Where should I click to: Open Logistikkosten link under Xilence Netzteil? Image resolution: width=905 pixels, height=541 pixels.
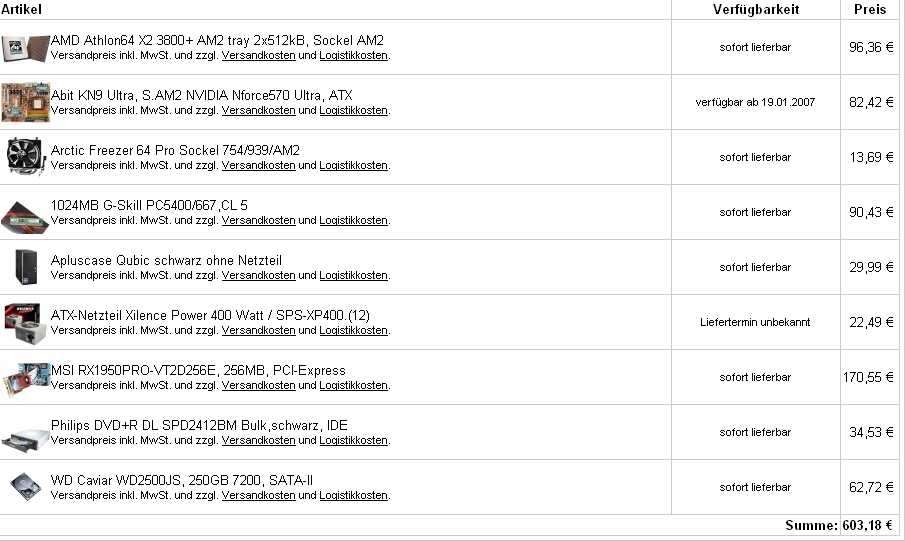click(x=353, y=330)
